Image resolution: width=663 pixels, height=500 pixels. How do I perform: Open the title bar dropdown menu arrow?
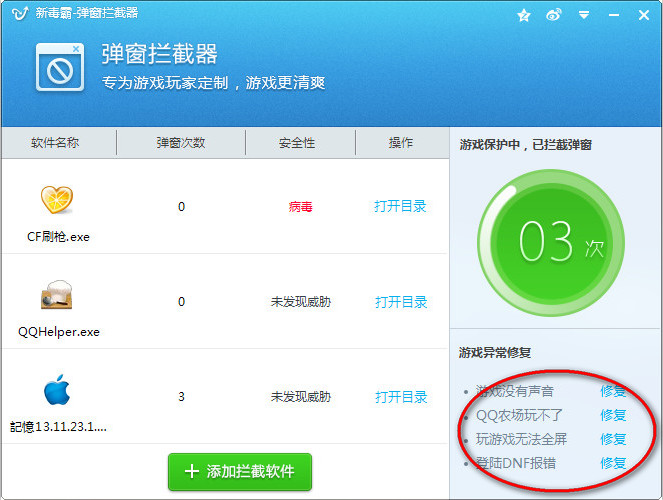(x=584, y=16)
